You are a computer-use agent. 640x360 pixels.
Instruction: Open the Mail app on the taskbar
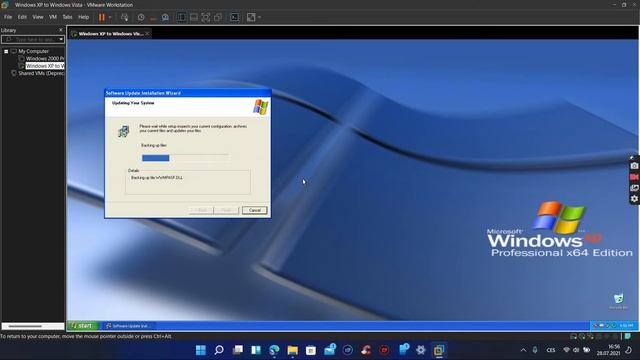click(329, 350)
